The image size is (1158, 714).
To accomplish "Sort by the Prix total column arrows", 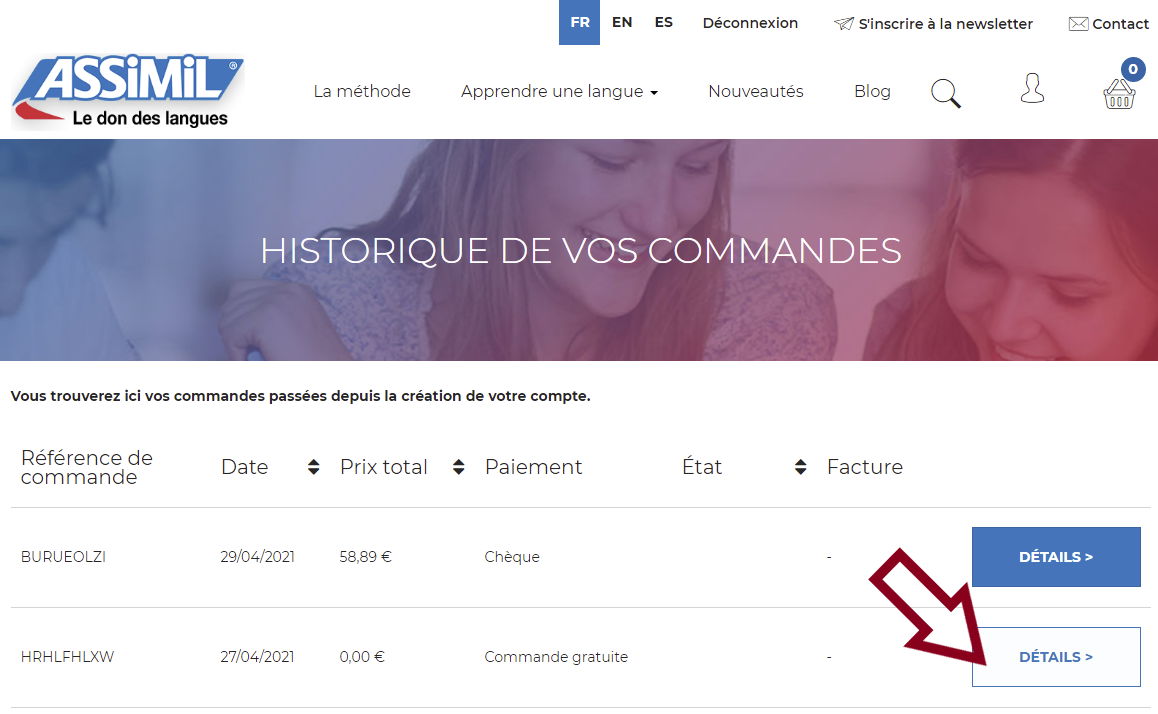I will coord(457,466).
